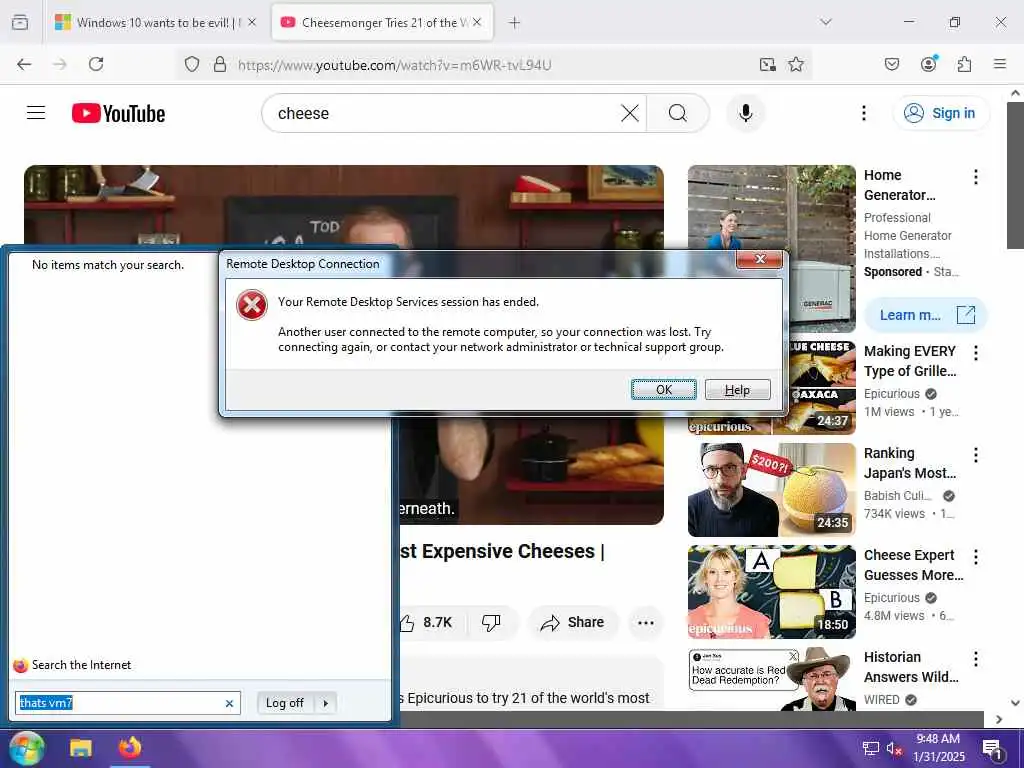Click the Firefox back arrow
Viewport: 1024px width, 768px height.
(24, 64)
